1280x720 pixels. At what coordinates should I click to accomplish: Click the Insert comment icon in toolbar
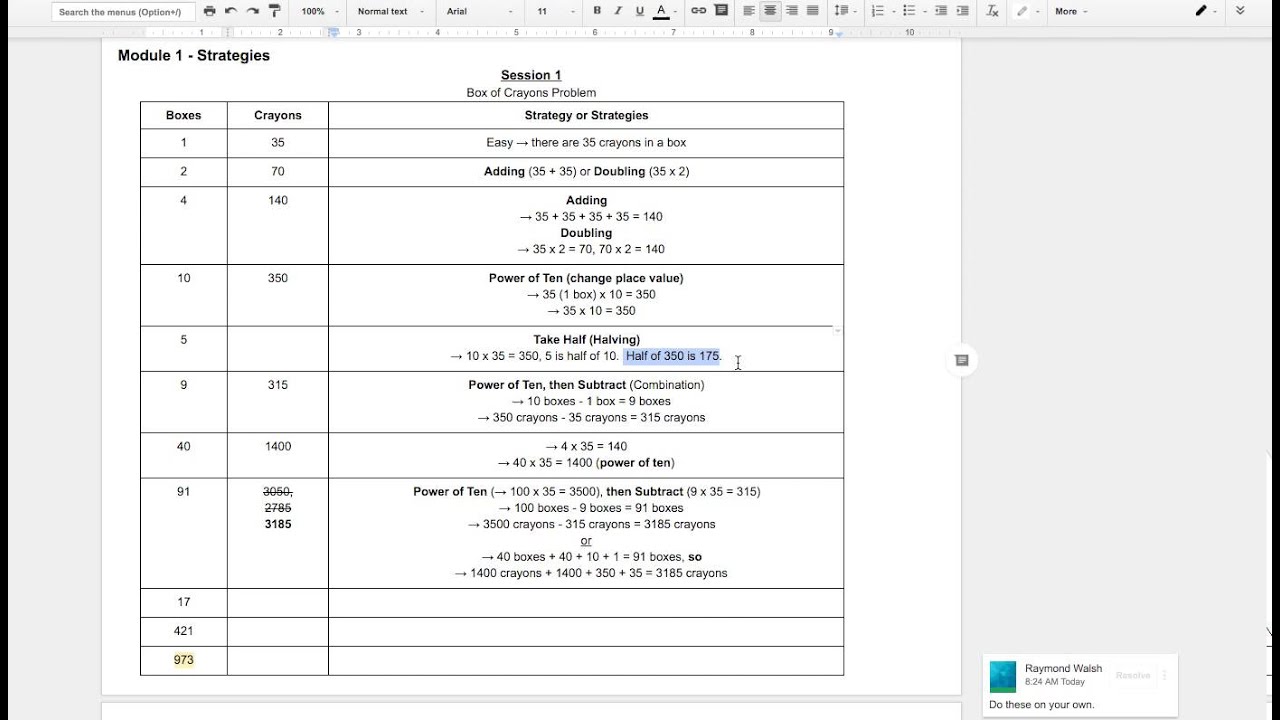coord(719,11)
